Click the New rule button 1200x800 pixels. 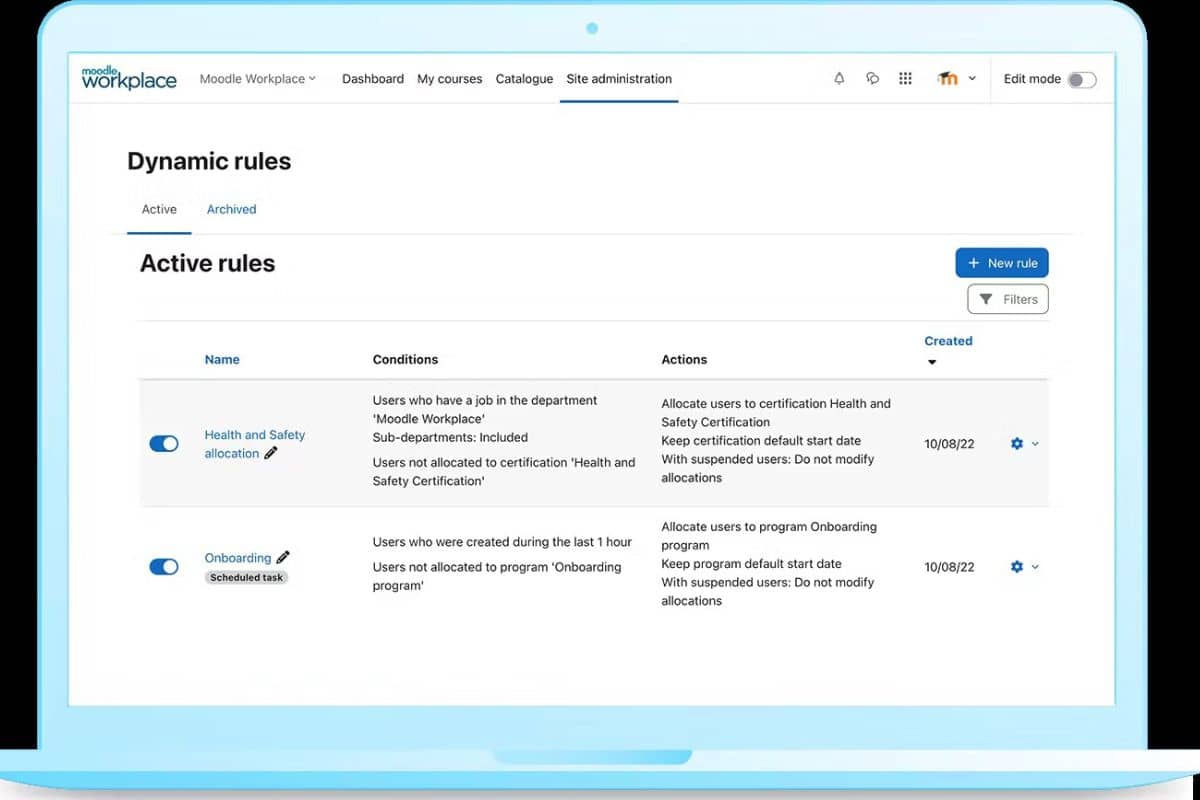tap(1002, 263)
